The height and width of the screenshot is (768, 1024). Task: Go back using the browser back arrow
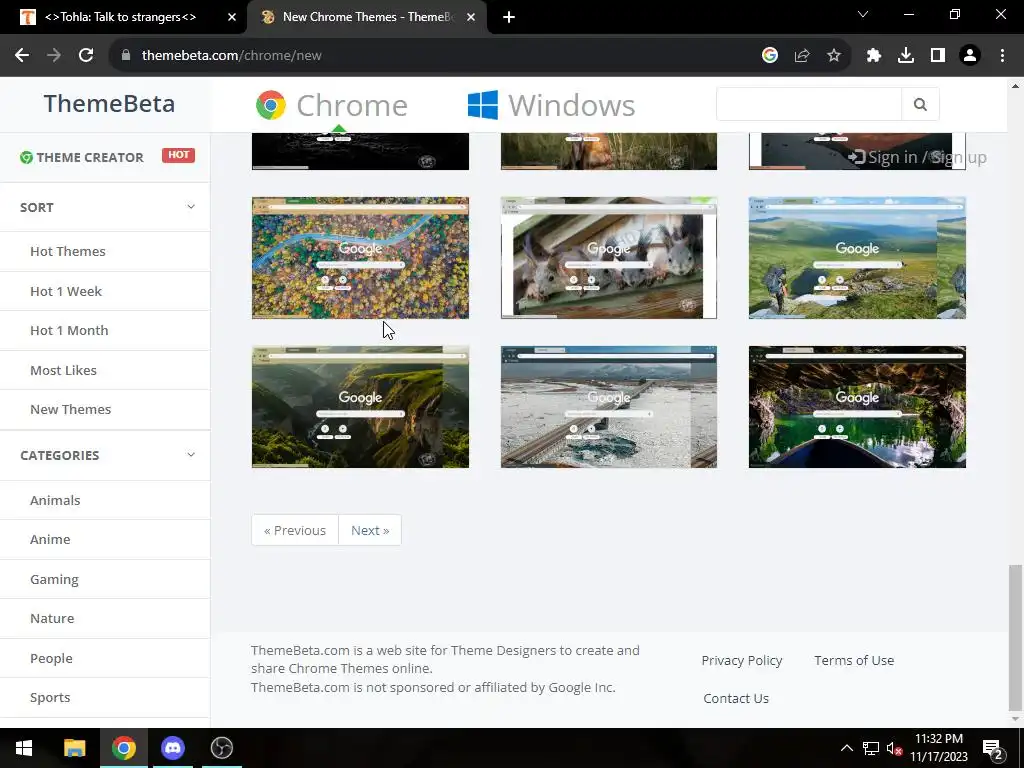(22, 56)
